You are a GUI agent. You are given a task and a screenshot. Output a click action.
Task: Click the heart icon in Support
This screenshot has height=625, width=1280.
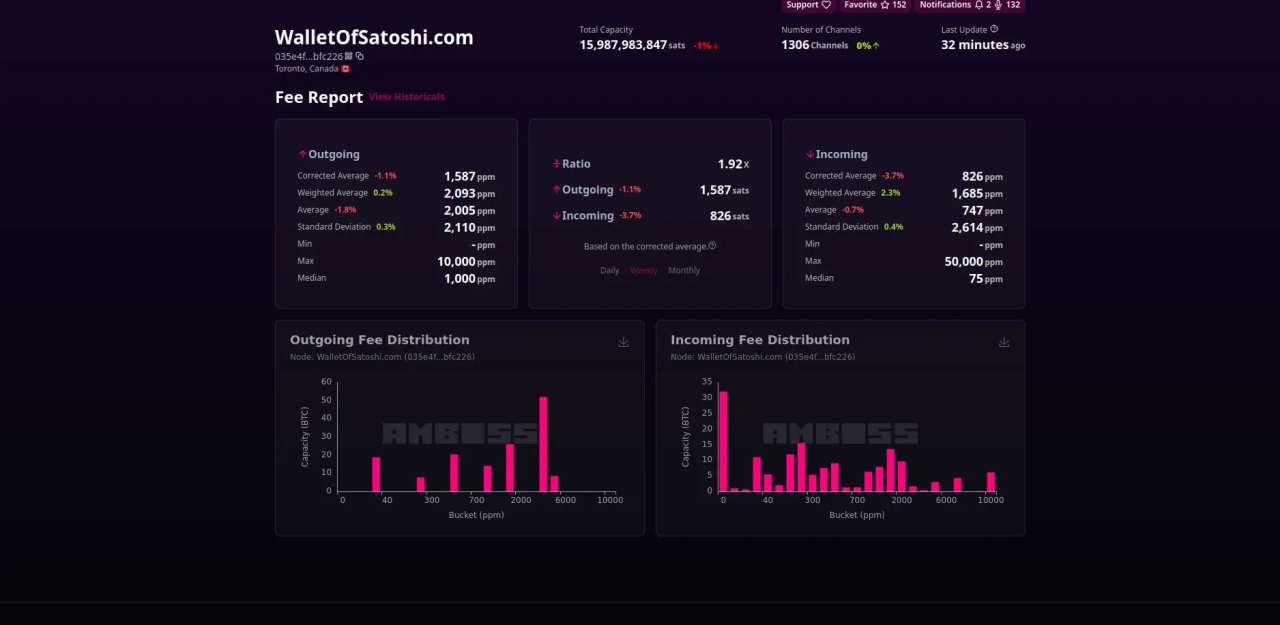point(825,5)
